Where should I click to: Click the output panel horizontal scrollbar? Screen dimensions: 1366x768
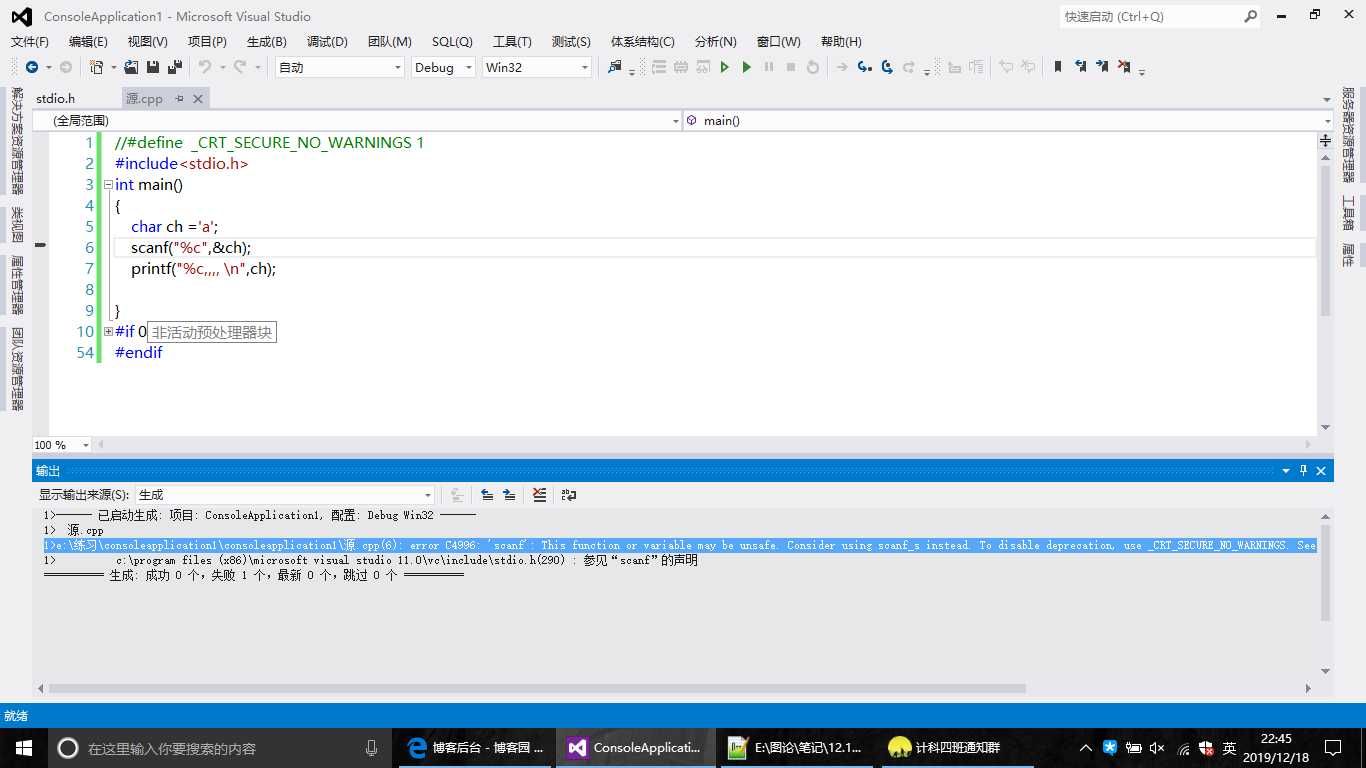537,688
